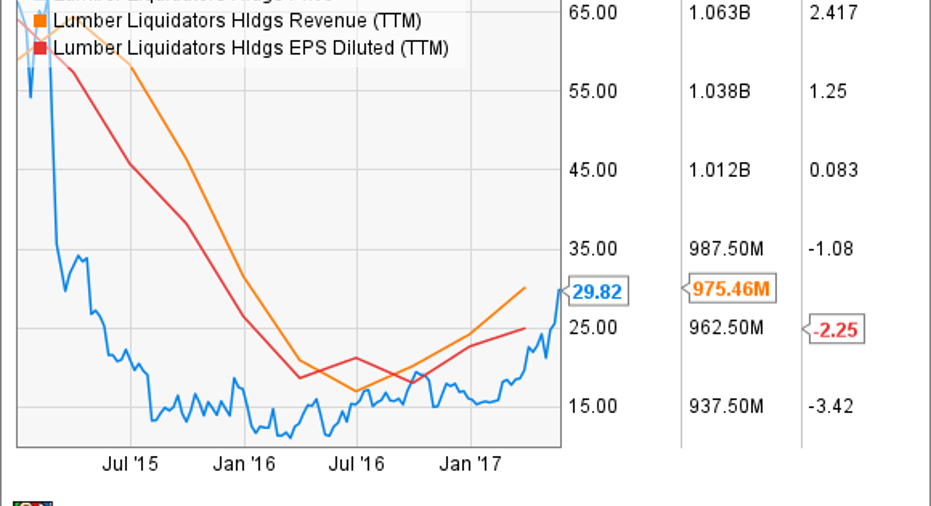Click the Jul '16 date axis label

357,464
